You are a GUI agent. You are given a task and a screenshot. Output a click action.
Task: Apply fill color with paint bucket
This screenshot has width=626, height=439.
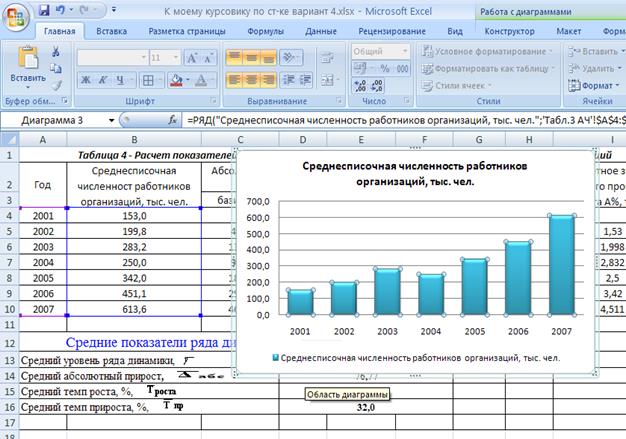(x=176, y=81)
